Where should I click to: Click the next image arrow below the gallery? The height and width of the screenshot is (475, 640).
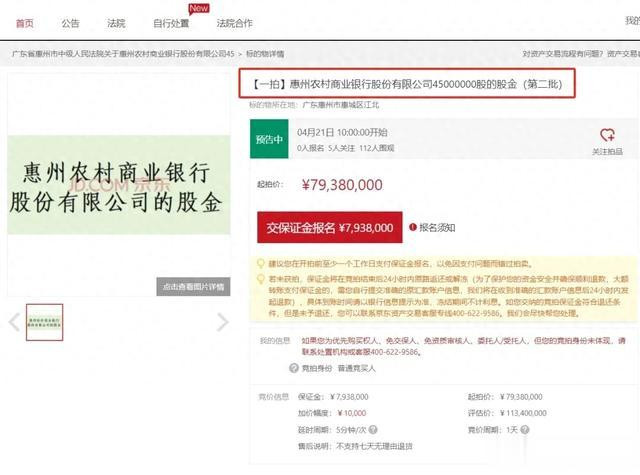222,322
